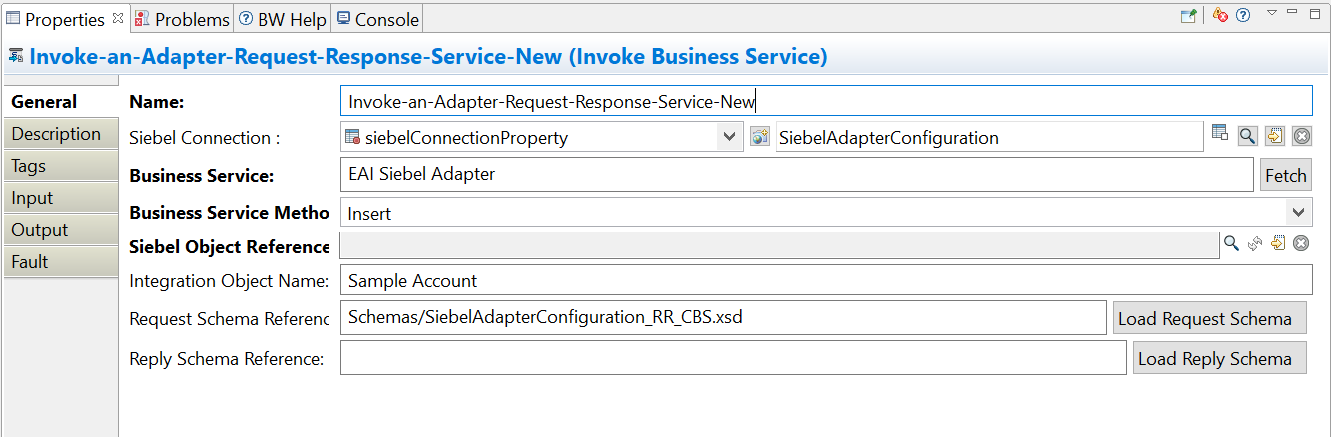Open the siebelConnectionProperty dropdown

[x=730, y=137]
